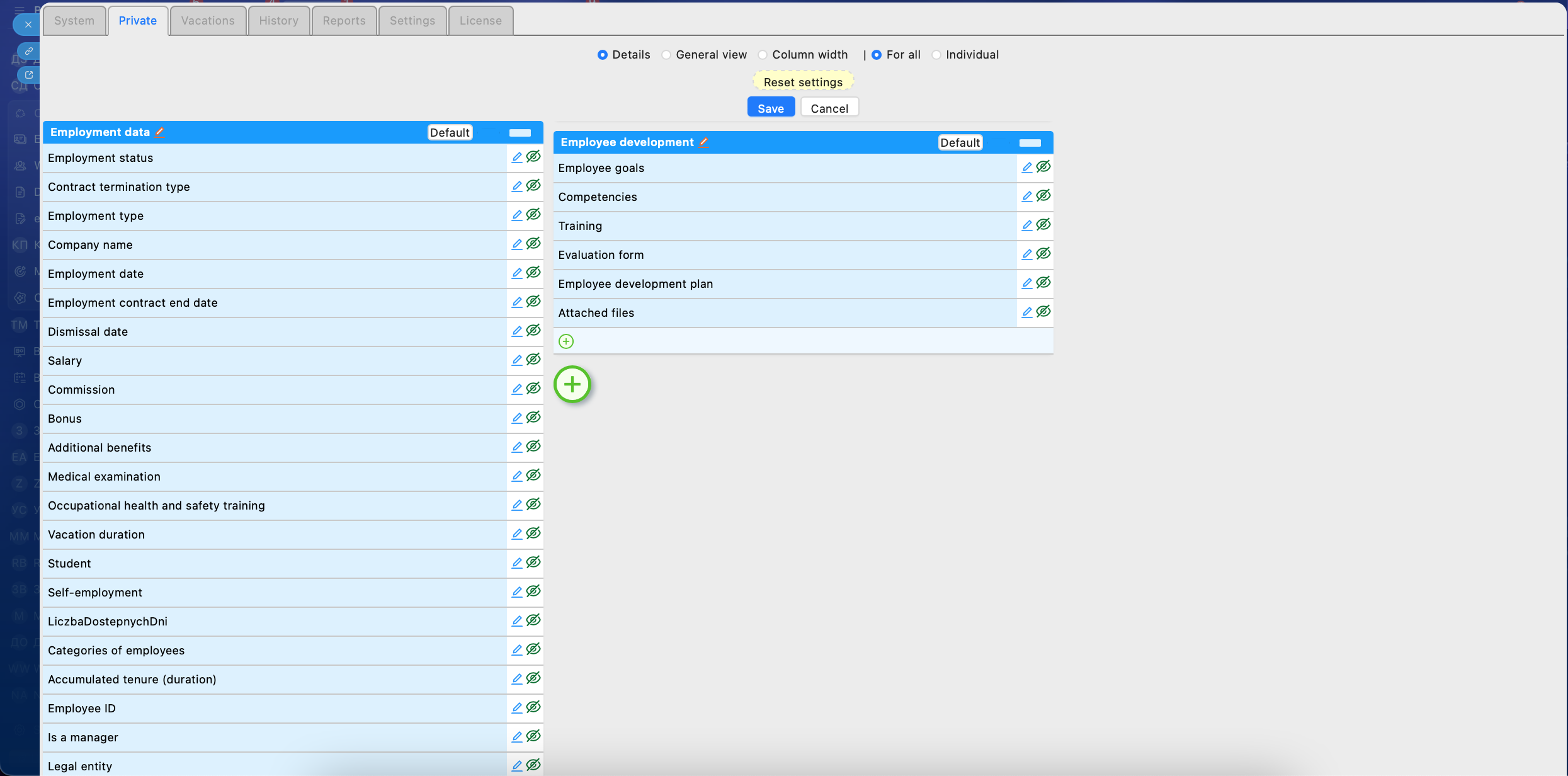Edit the Evaluation form field
Image resolution: width=1568 pixels, height=776 pixels.
coord(1027,254)
